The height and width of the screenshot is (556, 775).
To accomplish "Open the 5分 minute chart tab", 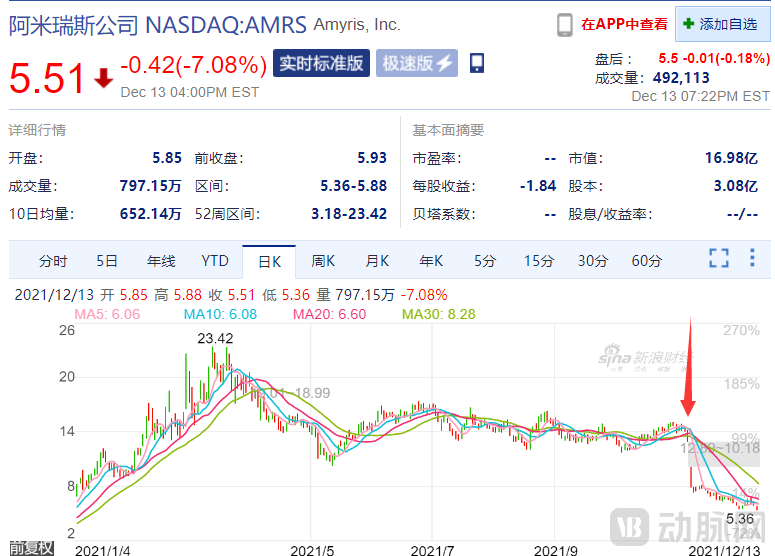I will pos(485,261).
